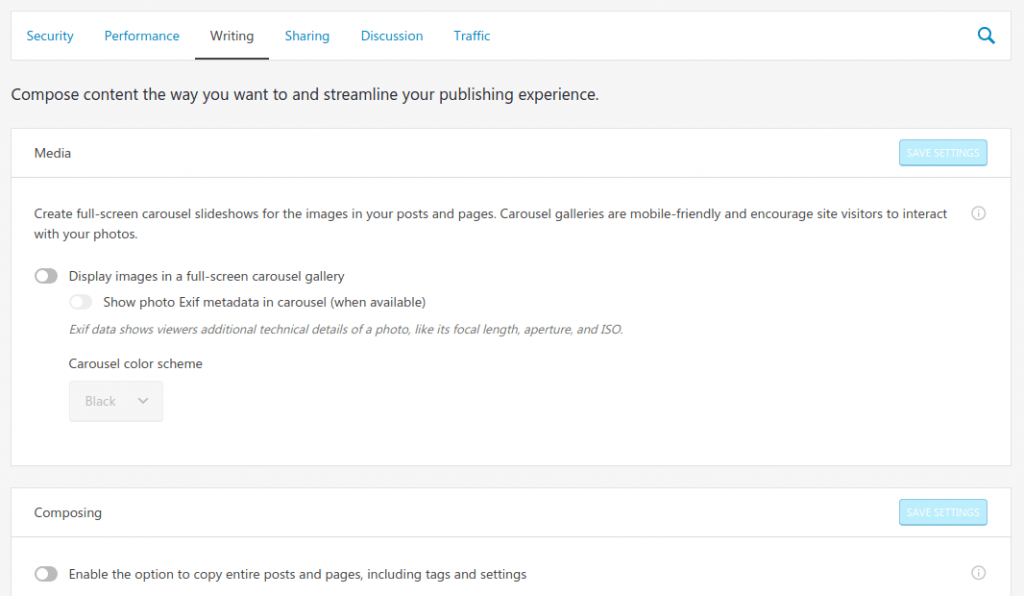The height and width of the screenshot is (596, 1024).
Task: Click 'Display images in a full-screen carousel gallery' label
Action: tap(206, 276)
